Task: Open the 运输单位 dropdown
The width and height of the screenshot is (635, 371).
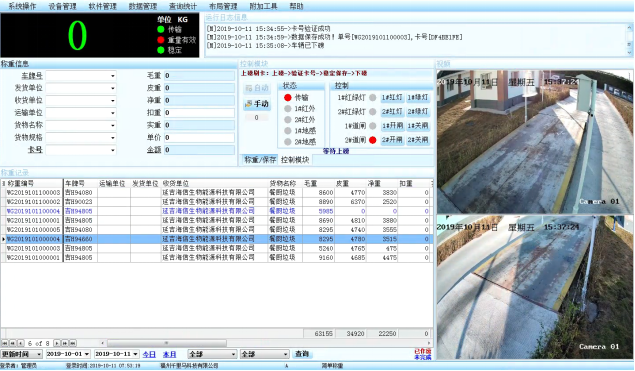Action: 113,113
